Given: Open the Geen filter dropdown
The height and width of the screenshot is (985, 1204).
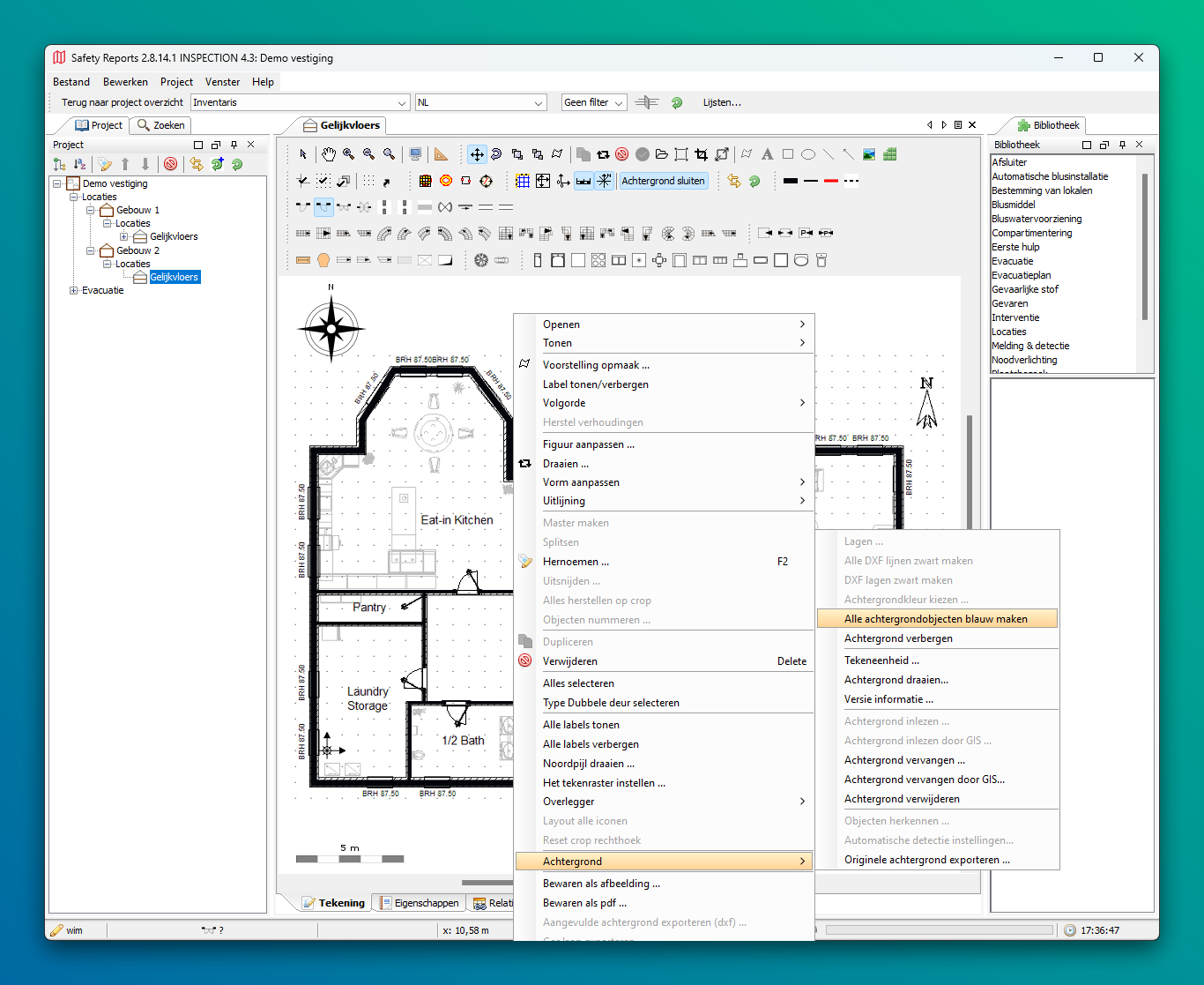Looking at the screenshot, I should pos(594,102).
